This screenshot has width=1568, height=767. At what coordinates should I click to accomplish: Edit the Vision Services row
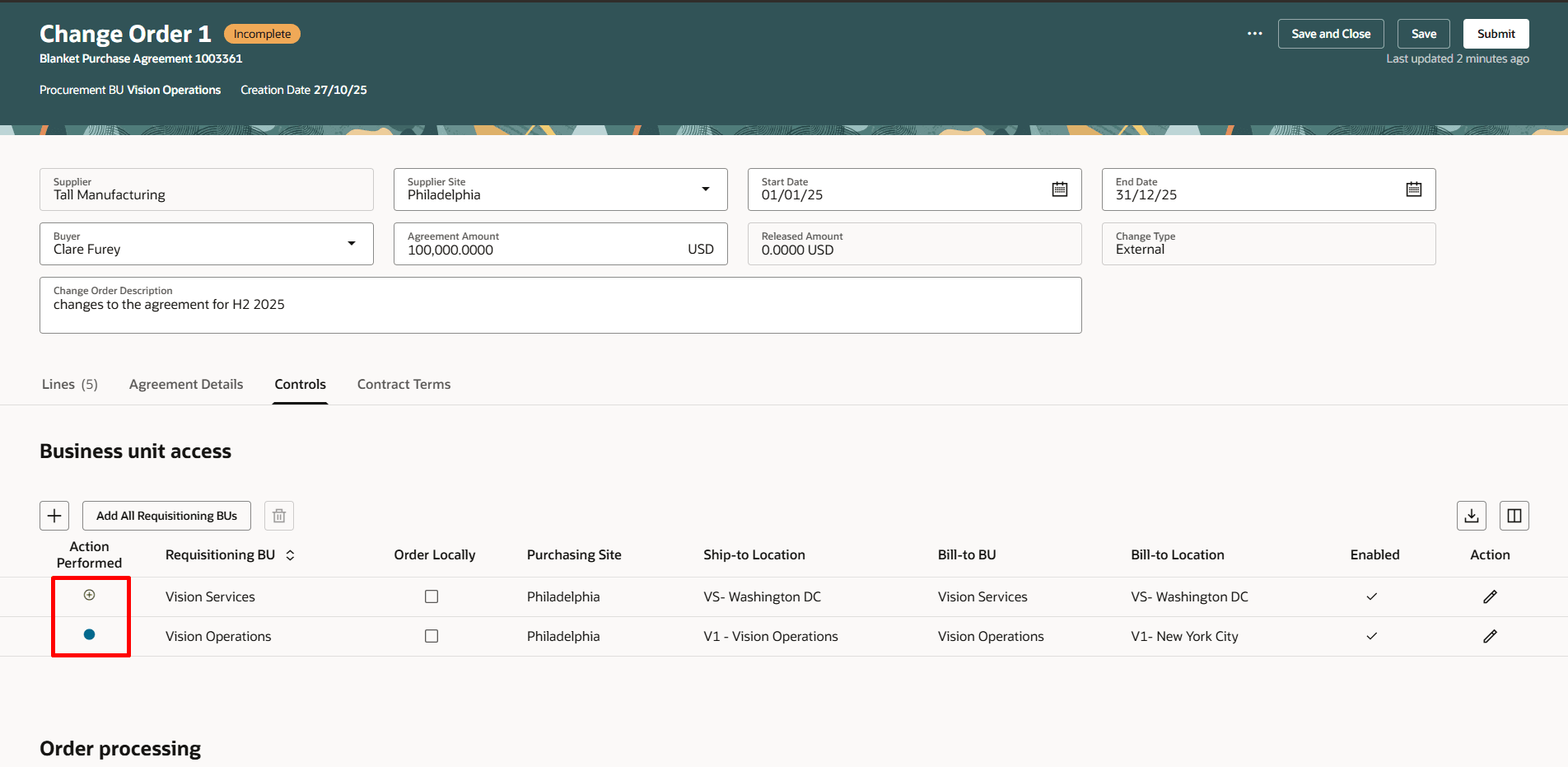pyautogui.click(x=1490, y=596)
